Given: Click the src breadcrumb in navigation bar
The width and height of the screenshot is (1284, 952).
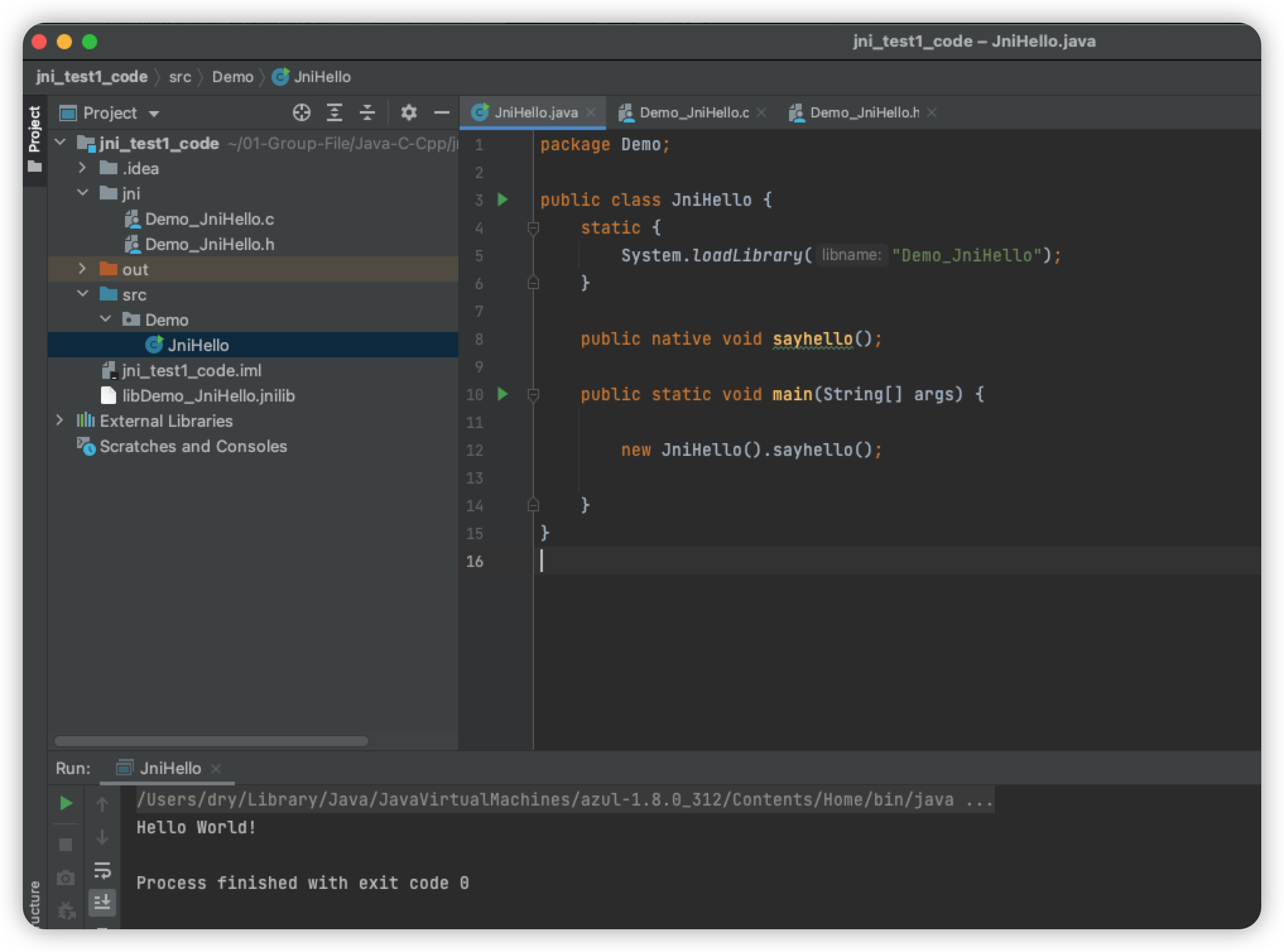Looking at the screenshot, I should 180,77.
